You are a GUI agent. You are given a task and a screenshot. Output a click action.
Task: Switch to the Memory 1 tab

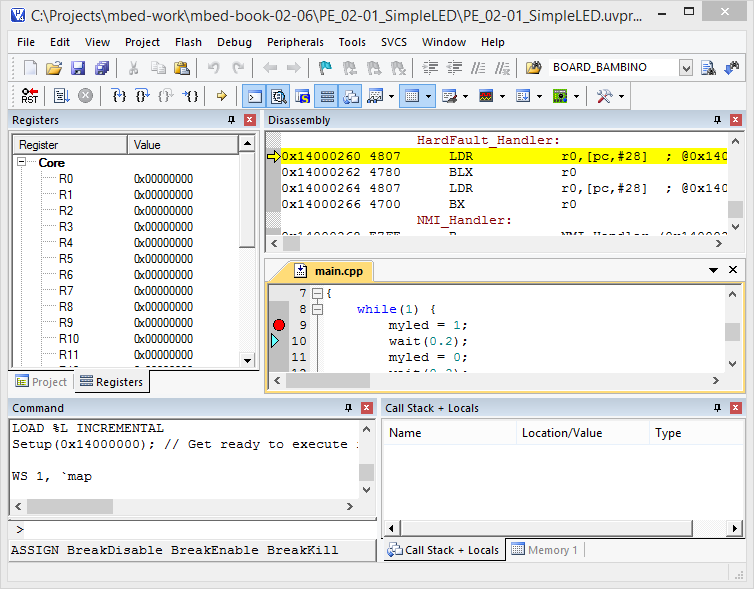coord(545,550)
